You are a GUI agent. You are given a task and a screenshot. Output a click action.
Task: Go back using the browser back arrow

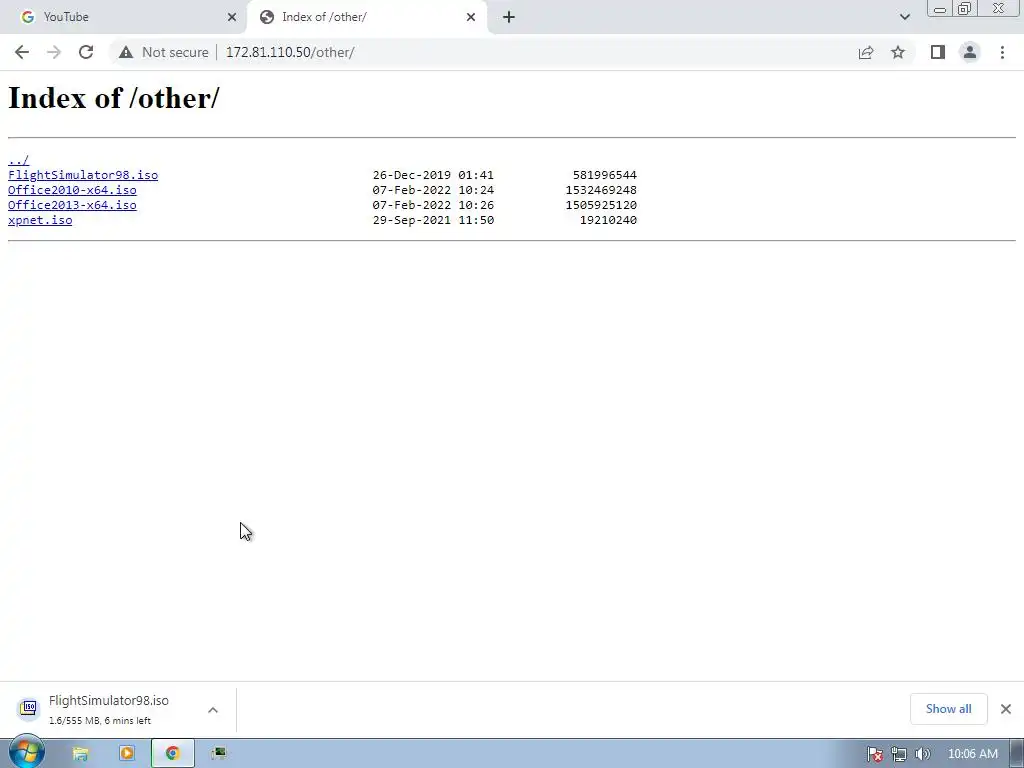click(22, 52)
